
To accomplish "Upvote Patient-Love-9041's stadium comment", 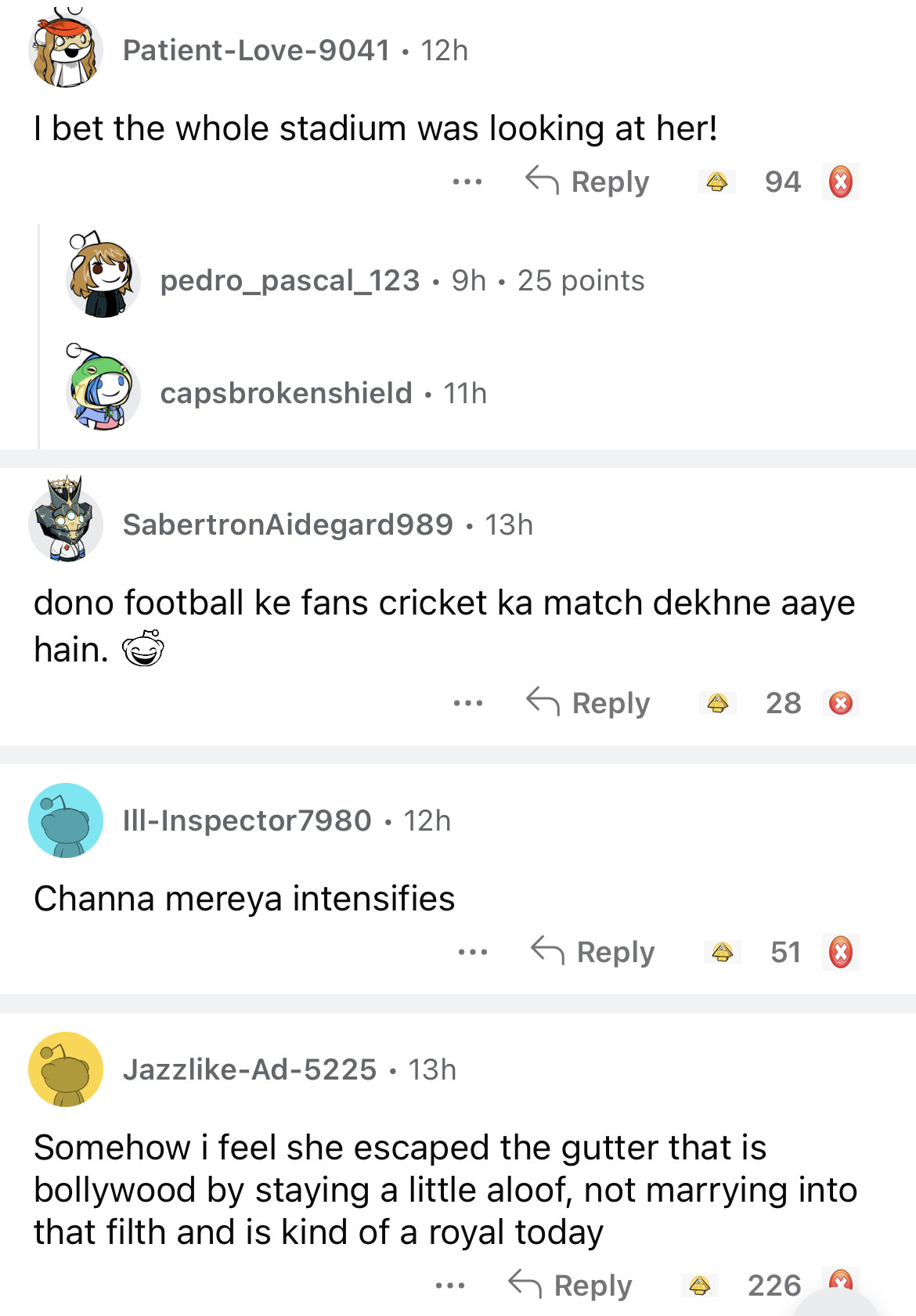I will click(x=717, y=182).
